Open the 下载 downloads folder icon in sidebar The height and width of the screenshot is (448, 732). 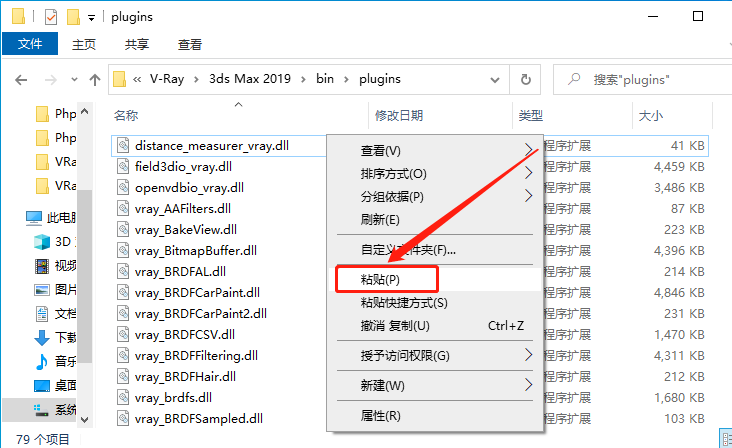tap(42, 337)
